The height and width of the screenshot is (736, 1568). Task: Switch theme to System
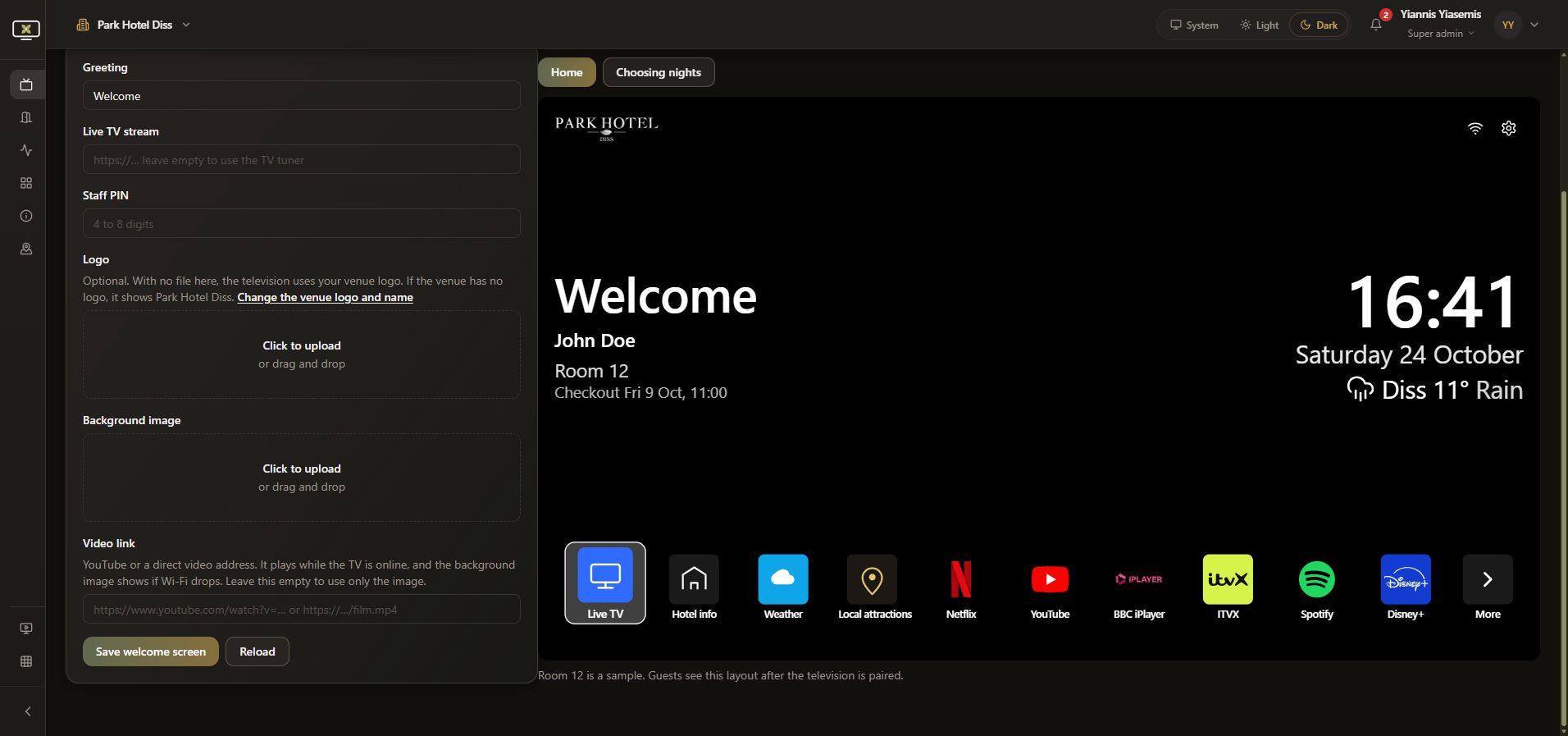tap(1194, 25)
